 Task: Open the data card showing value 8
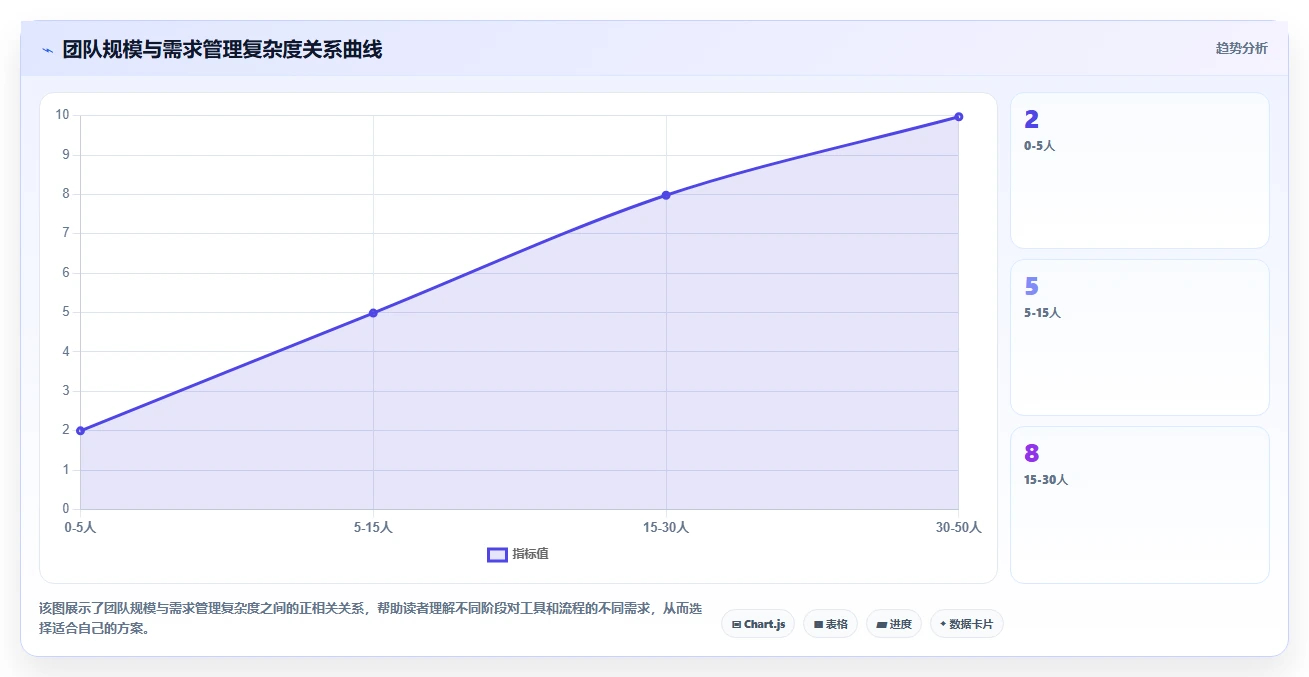pyautogui.click(x=1139, y=505)
